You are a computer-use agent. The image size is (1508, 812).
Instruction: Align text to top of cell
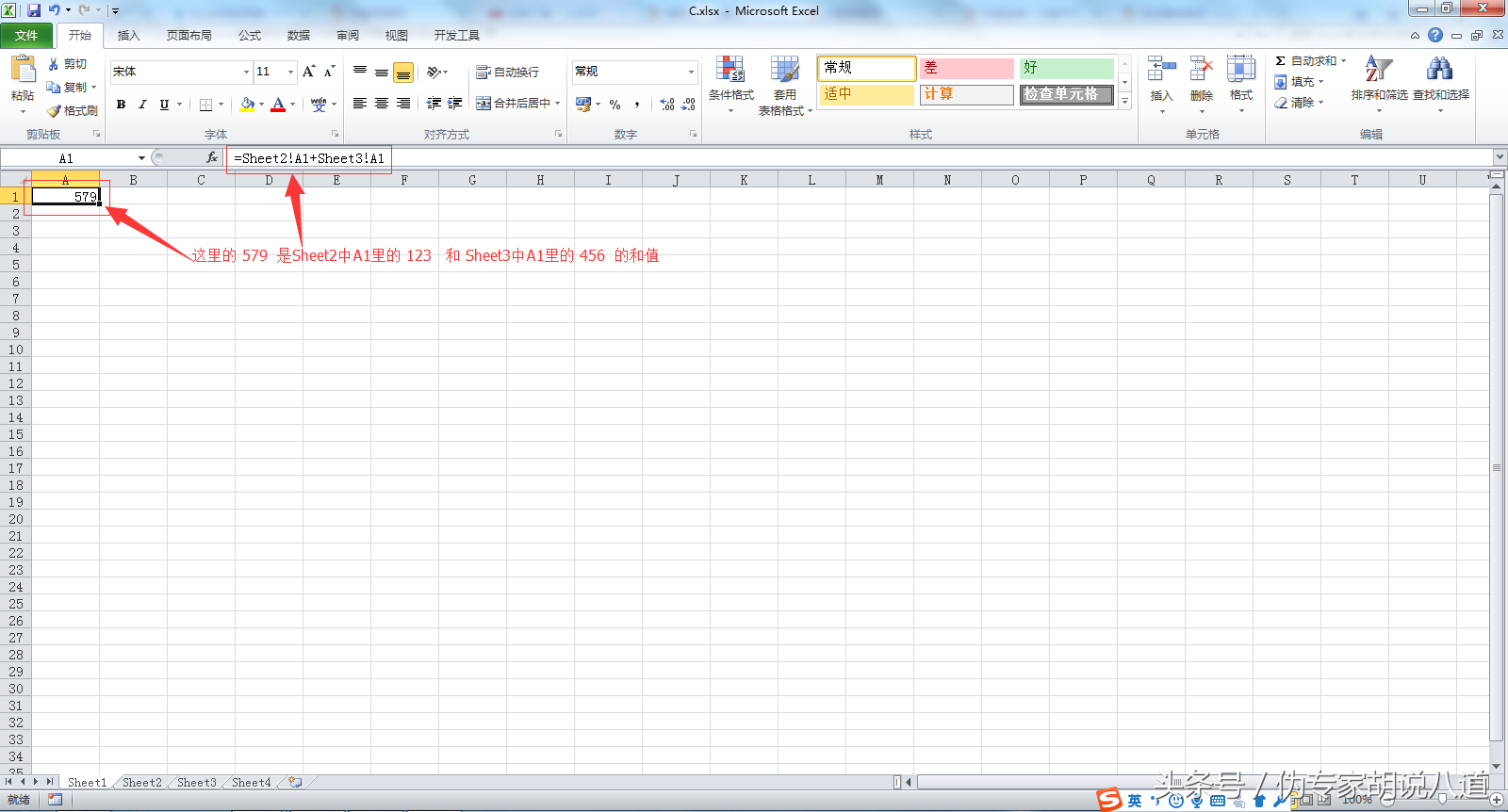(x=360, y=72)
